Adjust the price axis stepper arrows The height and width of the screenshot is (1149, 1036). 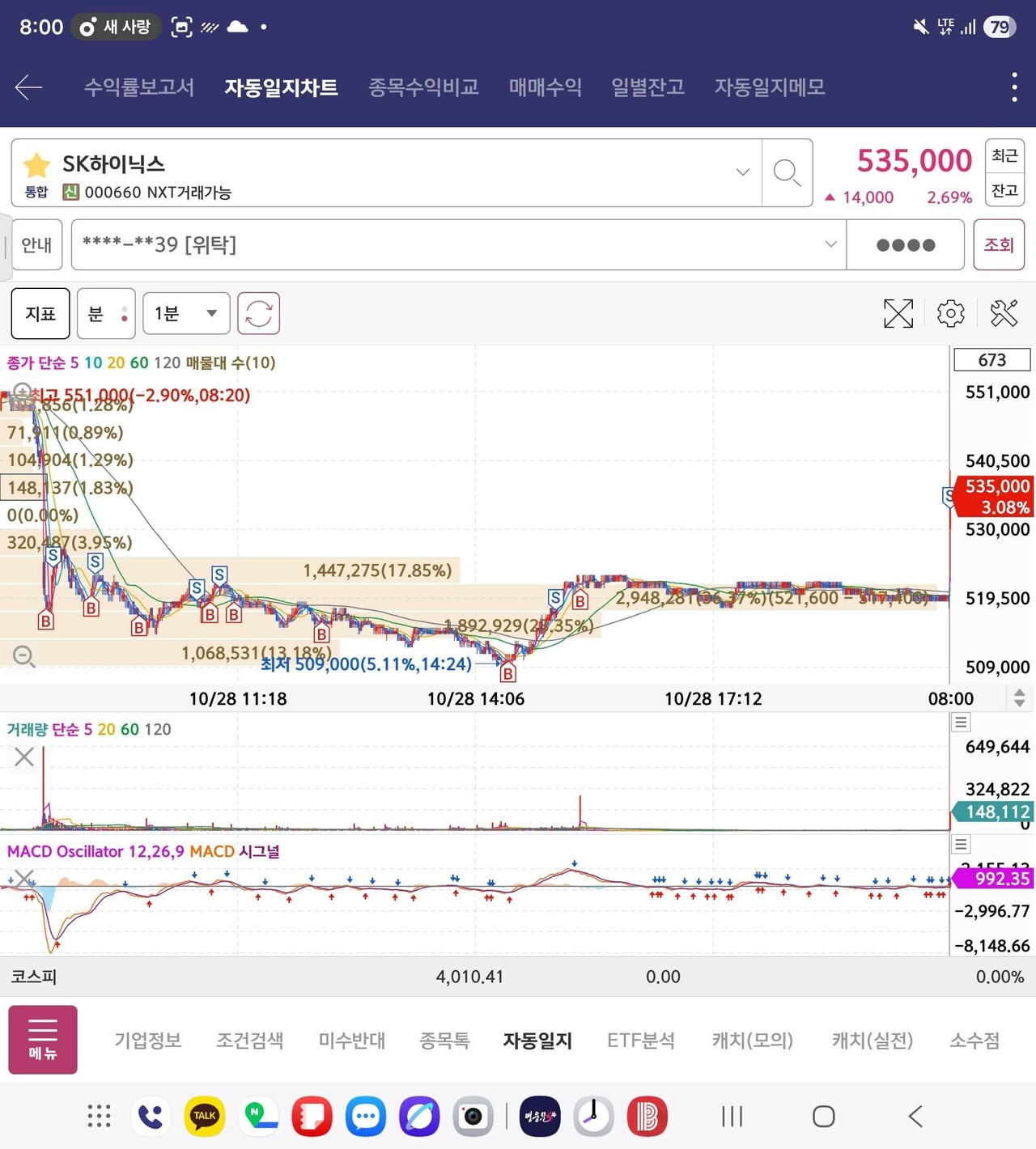[x=1018, y=697]
